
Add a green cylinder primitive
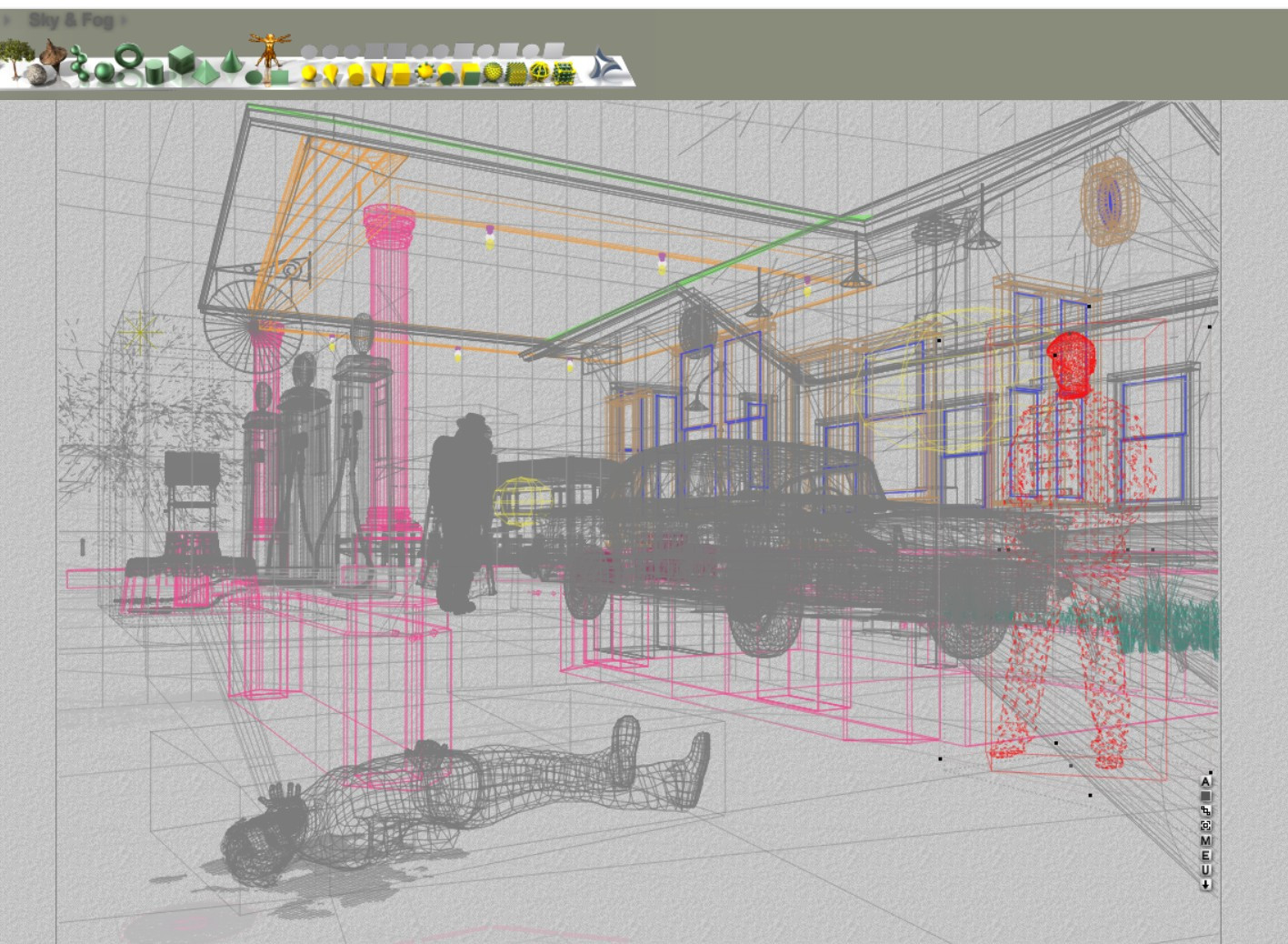point(154,72)
